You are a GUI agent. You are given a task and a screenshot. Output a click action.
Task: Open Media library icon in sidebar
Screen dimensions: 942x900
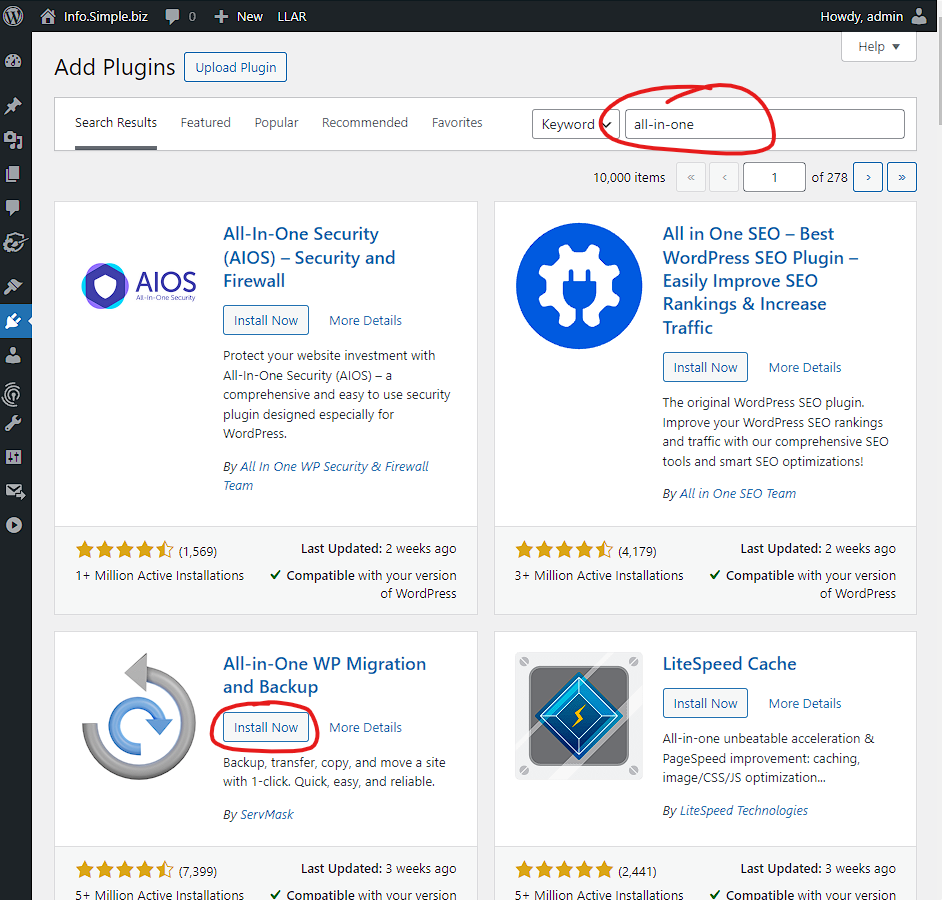[x=13, y=140]
